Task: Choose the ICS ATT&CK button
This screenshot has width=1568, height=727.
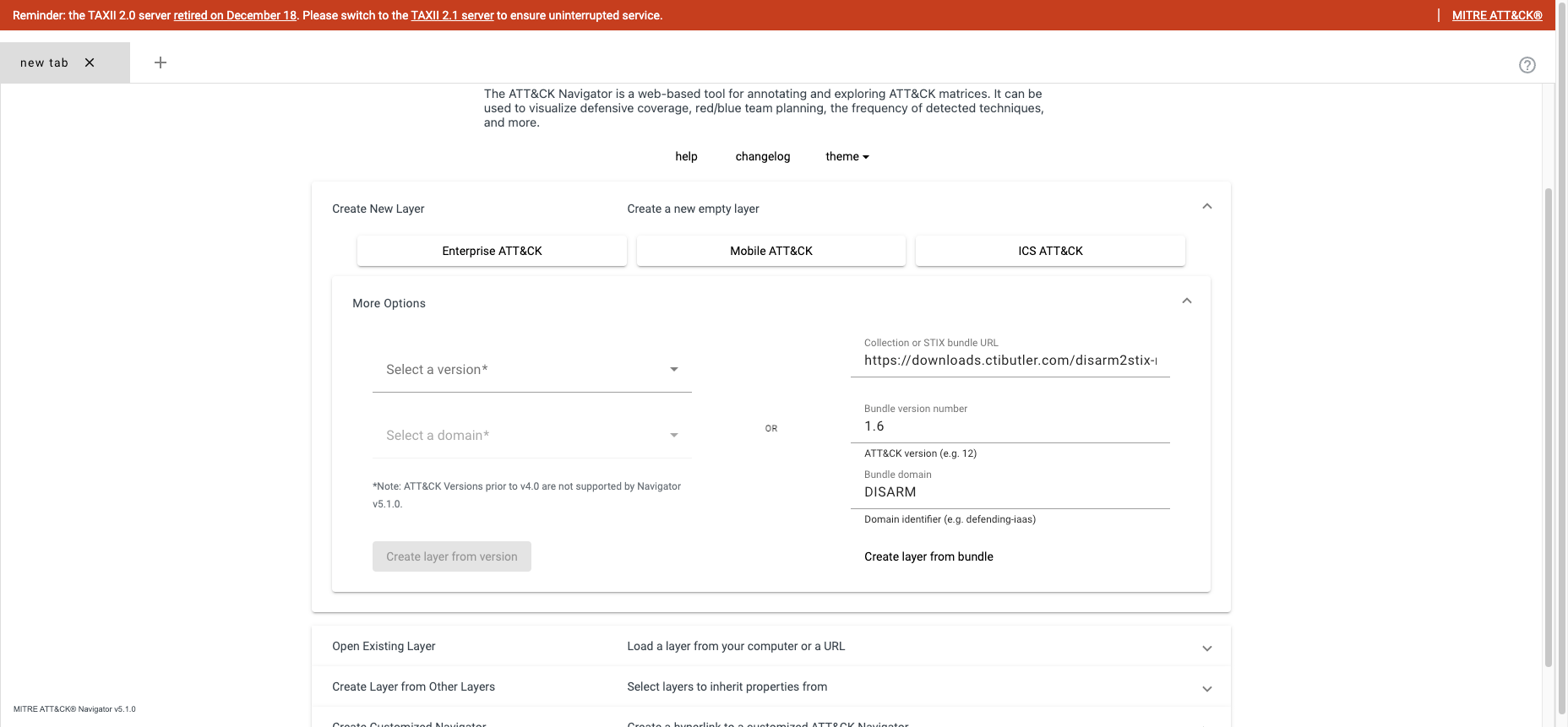Action: click(x=1049, y=251)
